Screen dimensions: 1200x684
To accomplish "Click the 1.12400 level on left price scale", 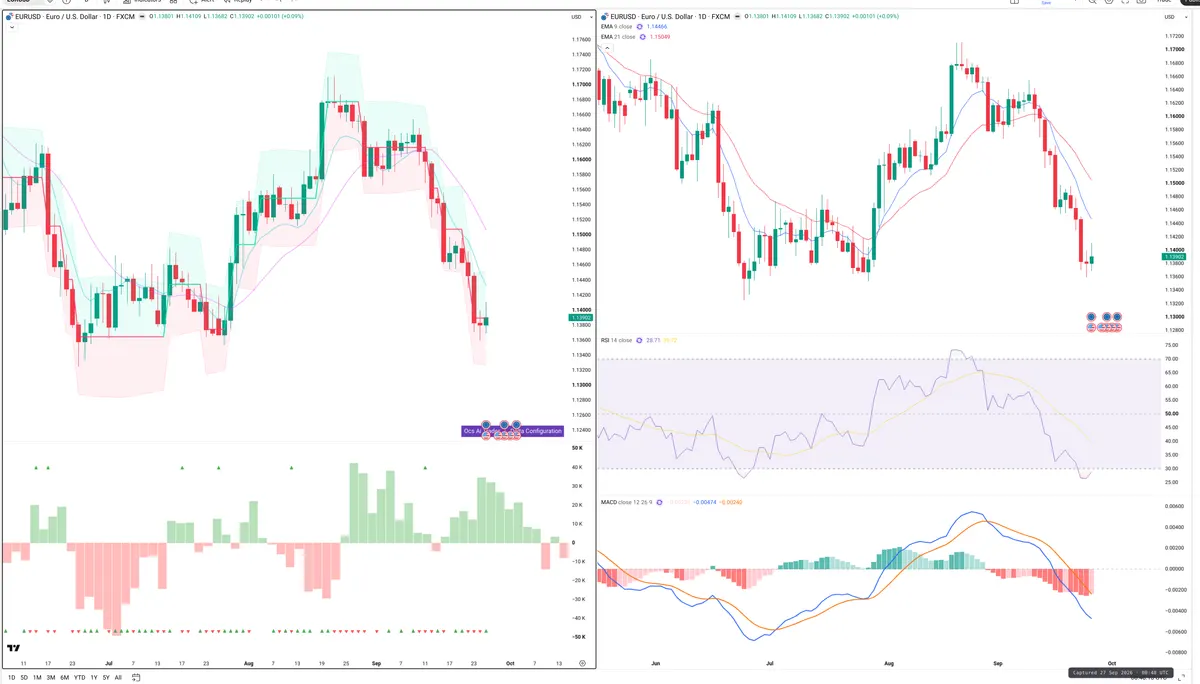I will point(580,430).
